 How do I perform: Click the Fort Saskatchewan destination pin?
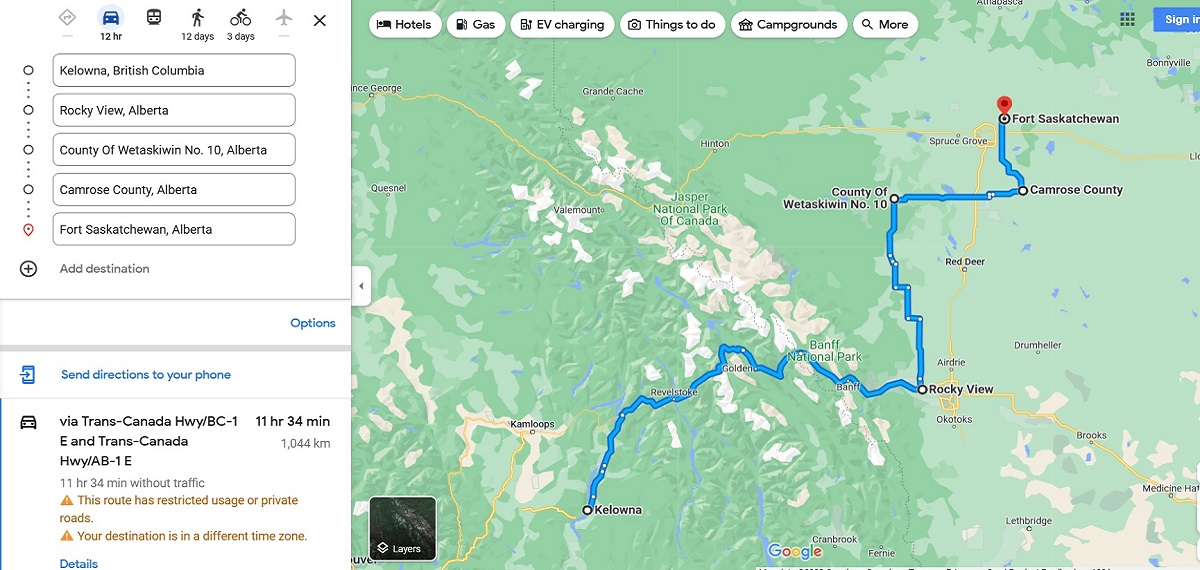(1004, 106)
